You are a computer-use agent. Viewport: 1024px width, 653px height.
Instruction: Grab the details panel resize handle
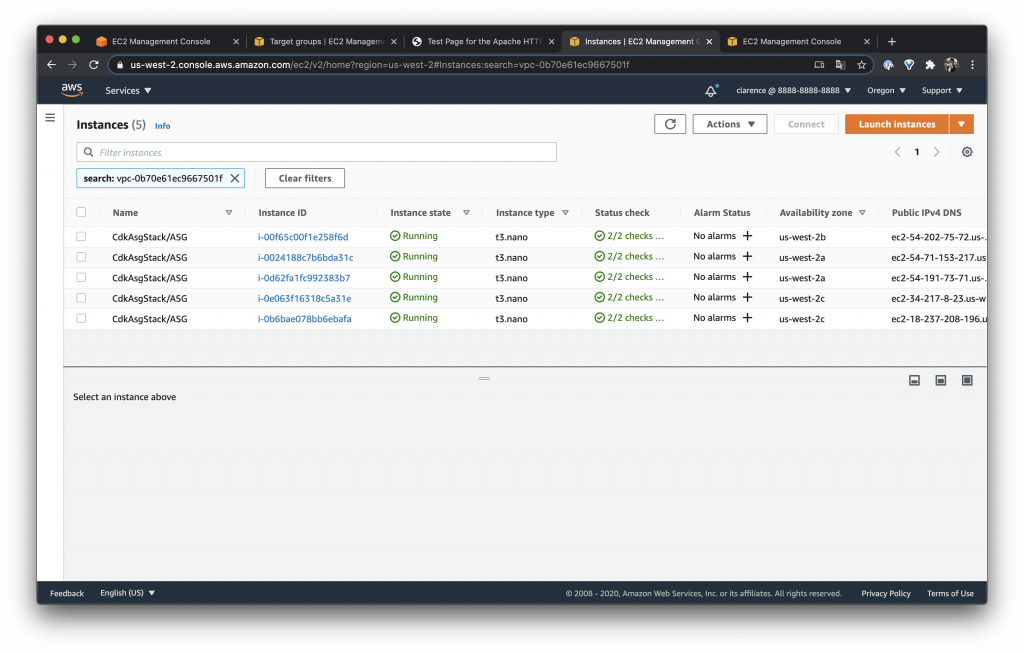coord(484,379)
